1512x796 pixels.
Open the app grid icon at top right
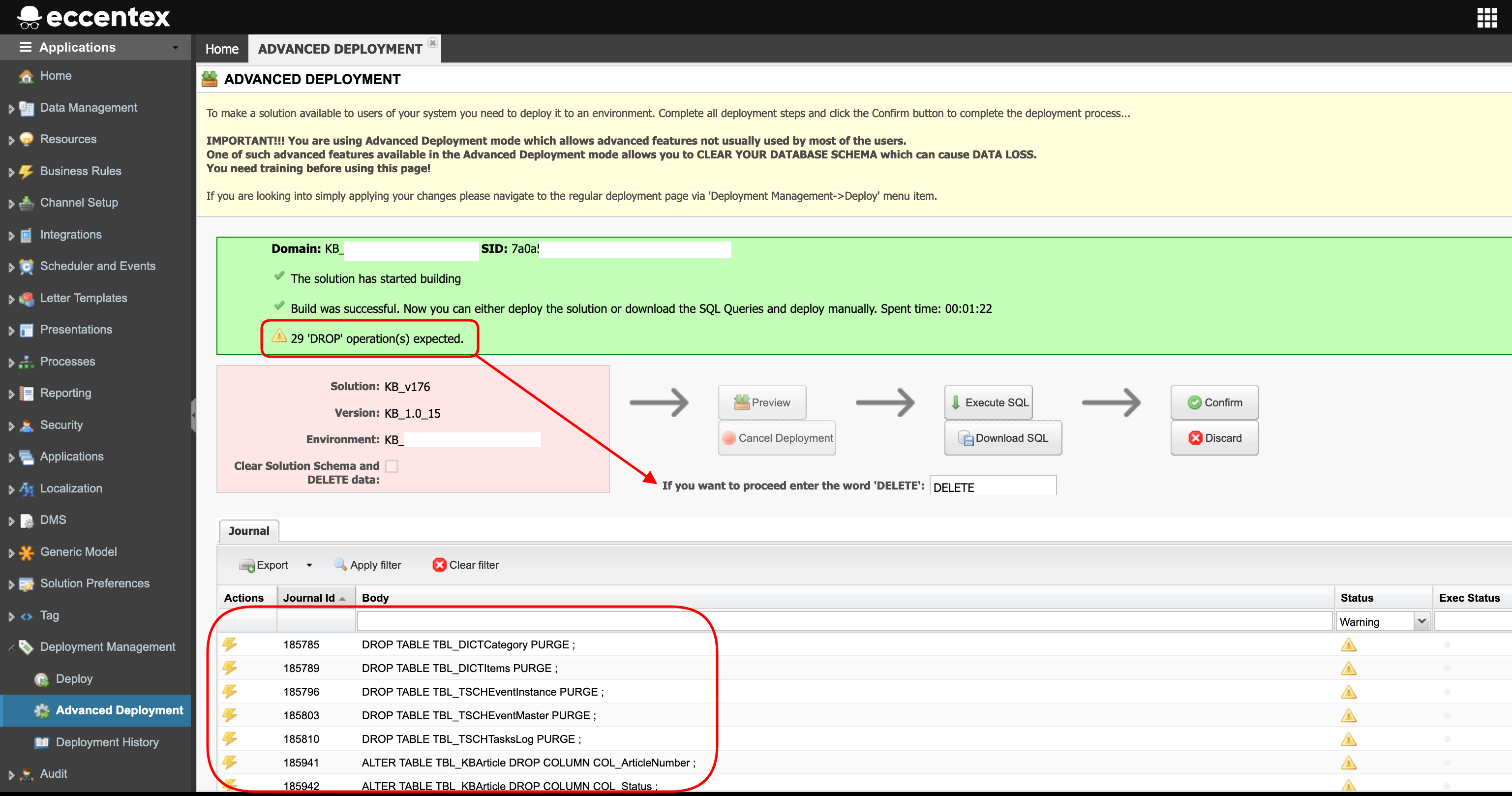[x=1487, y=18]
